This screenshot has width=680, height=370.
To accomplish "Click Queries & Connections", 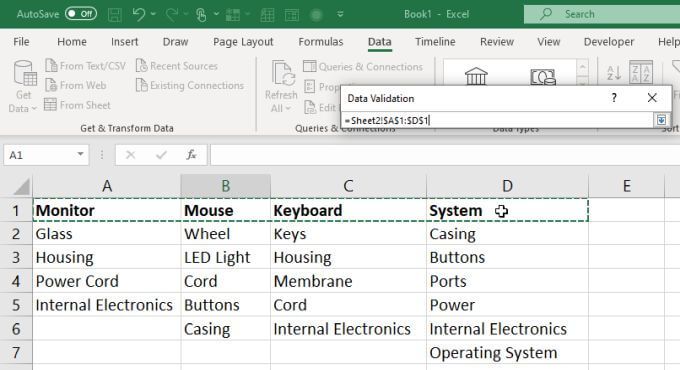I will click(363, 66).
